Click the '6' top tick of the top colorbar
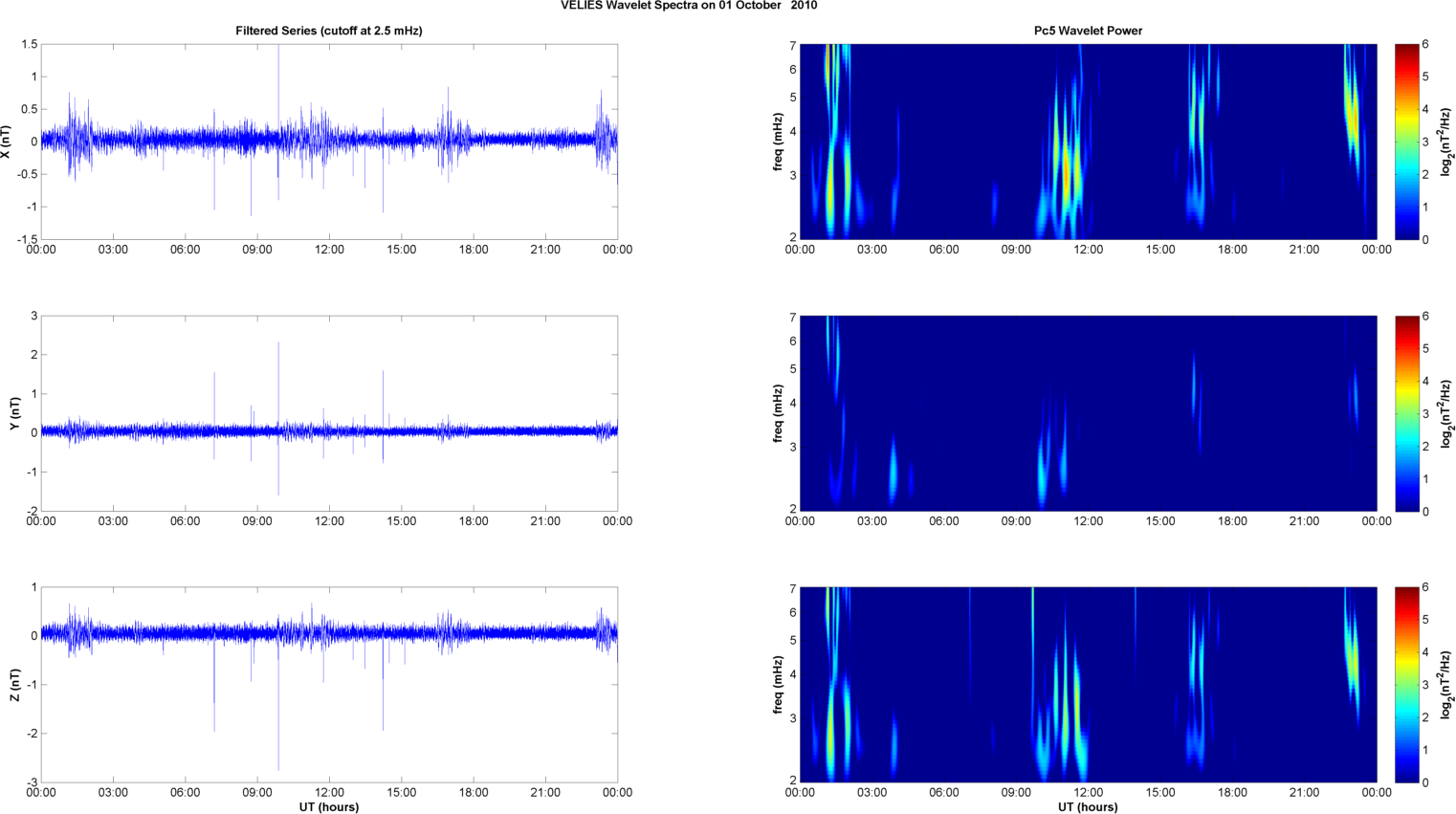This screenshot has height=814, width=1456. tap(1425, 44)
